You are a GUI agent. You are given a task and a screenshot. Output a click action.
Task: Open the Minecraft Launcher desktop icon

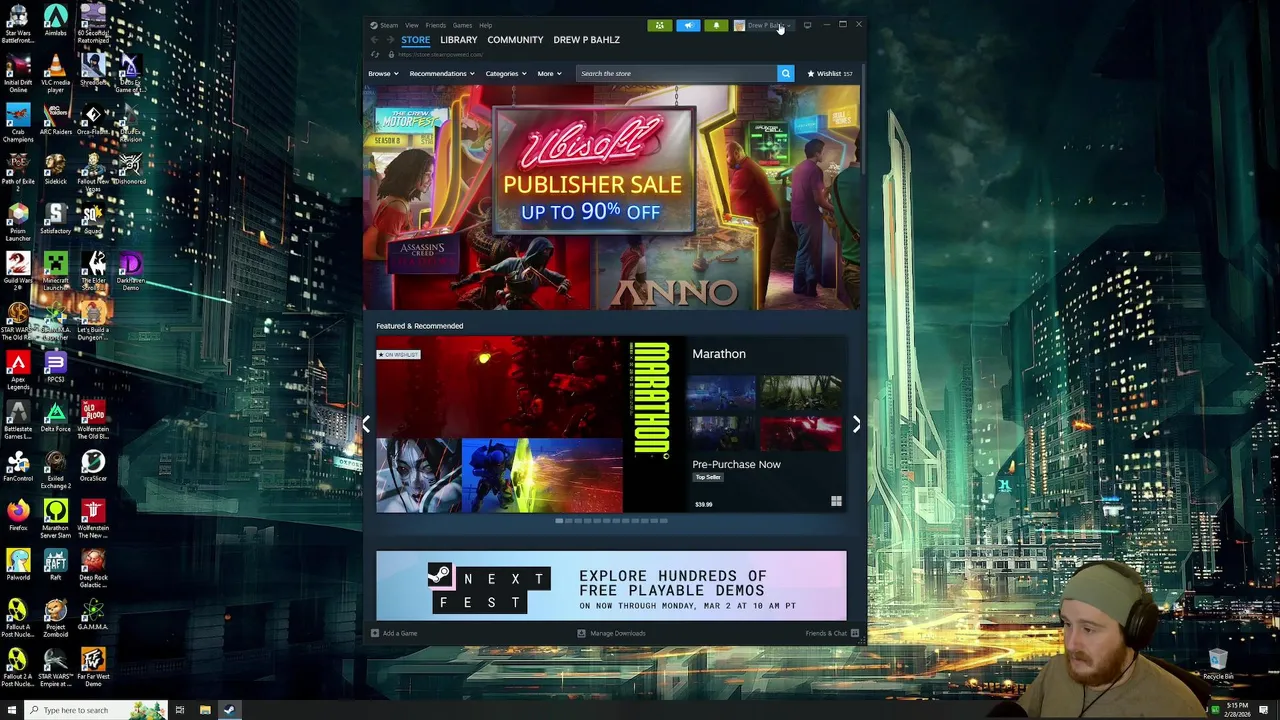(x=56, y=270)
